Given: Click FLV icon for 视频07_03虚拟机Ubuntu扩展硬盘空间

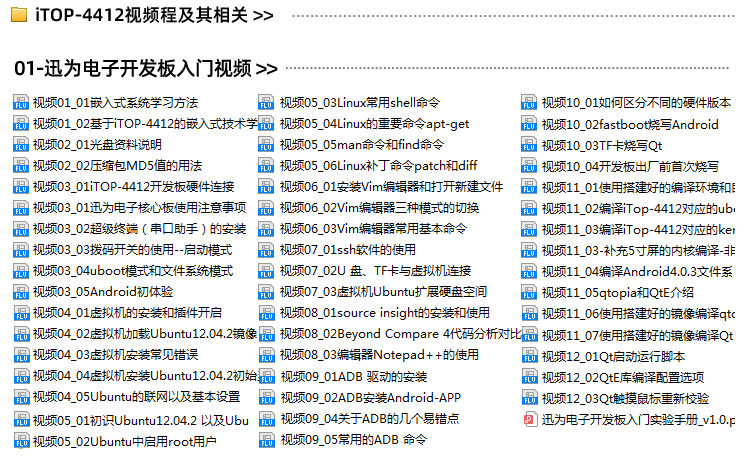Looking at the screenshot, I should pos(266,292).
